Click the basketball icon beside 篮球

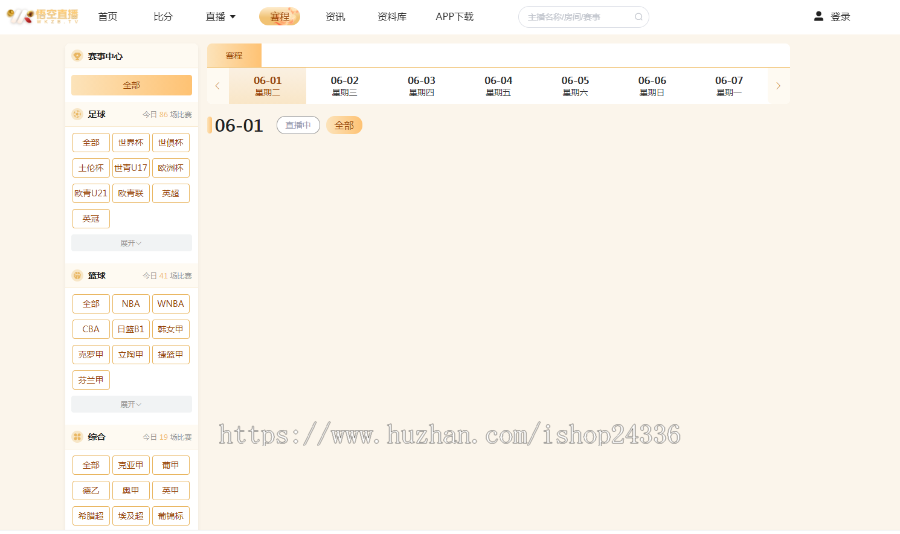(77, 276)
